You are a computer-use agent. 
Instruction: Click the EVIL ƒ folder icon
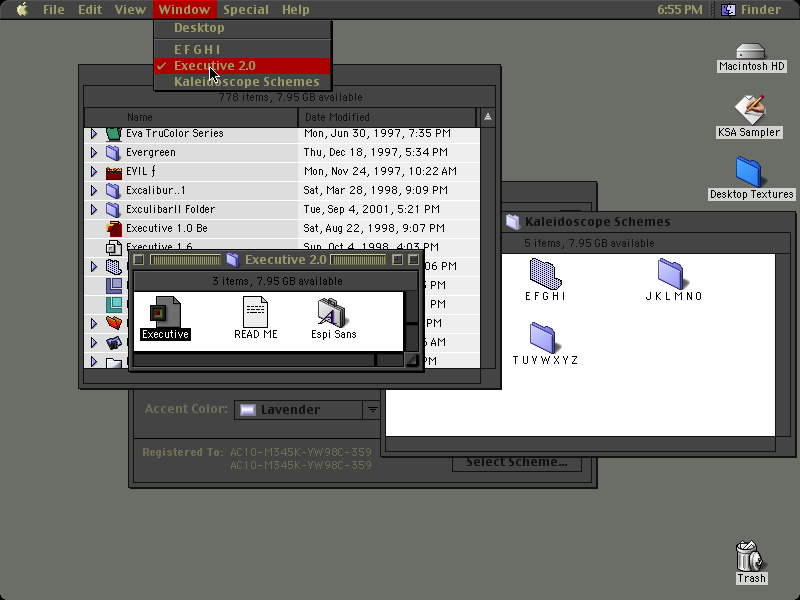coord(113,171)
